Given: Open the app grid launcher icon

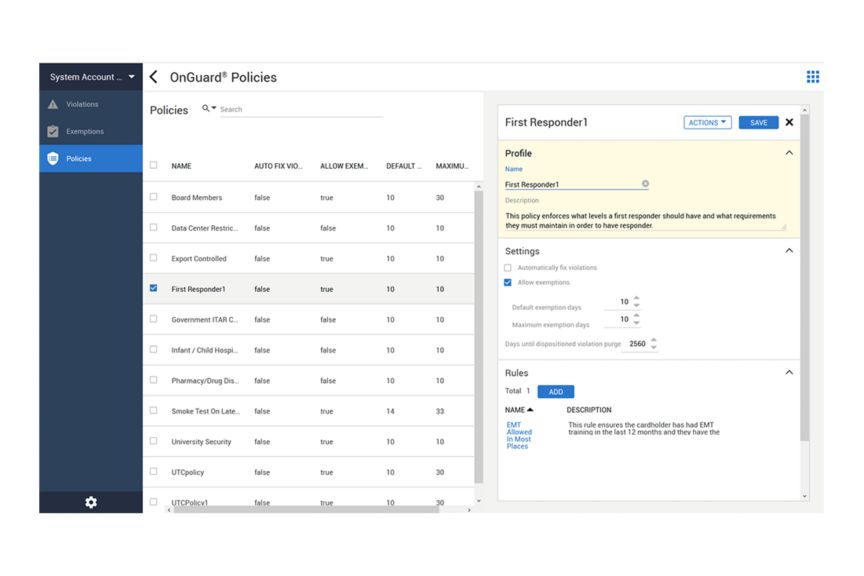Looking at the screenshot, I should click(812, 77).
